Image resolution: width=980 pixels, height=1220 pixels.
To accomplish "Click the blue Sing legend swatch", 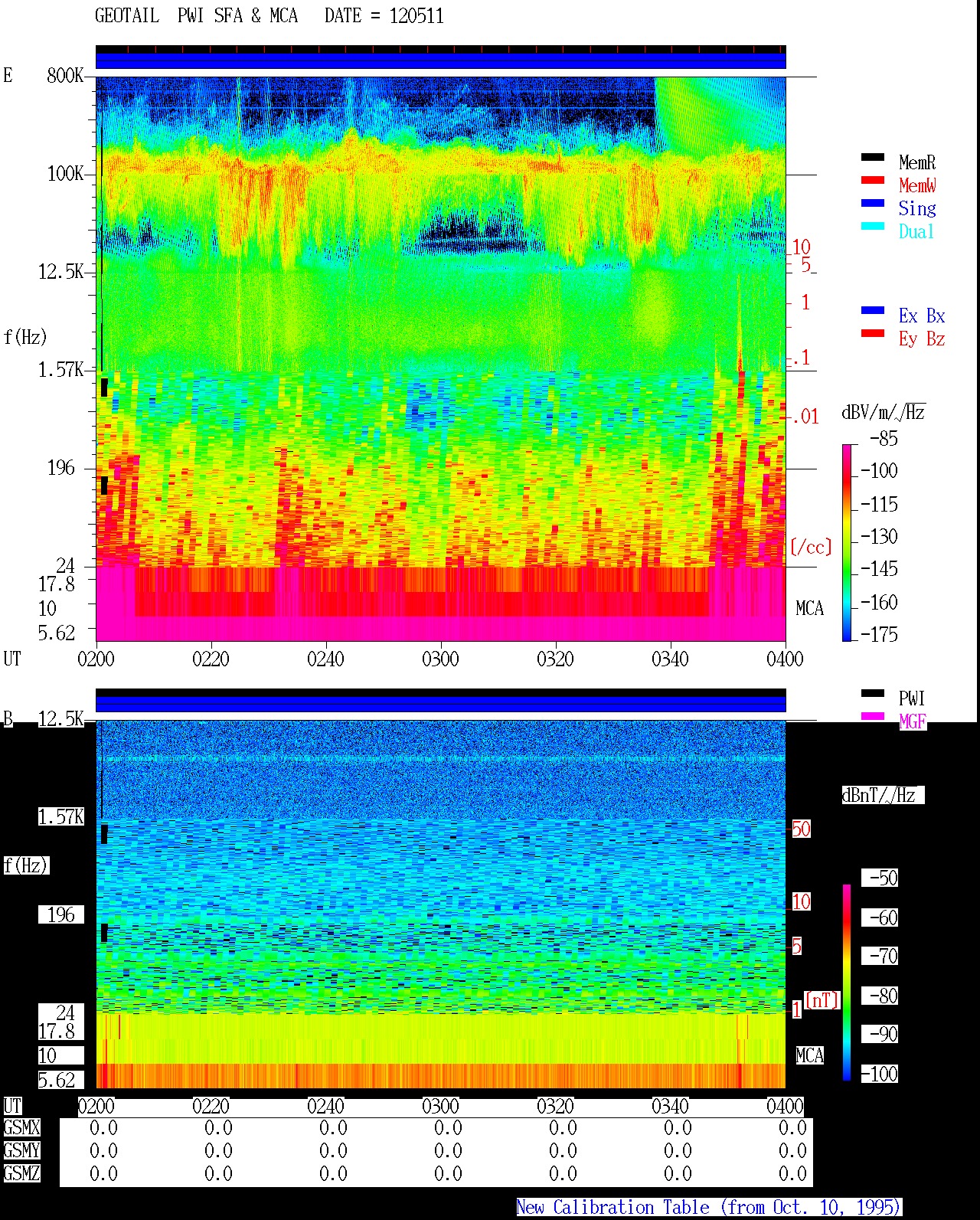I will pyautogui.click(x=873, y=203).
